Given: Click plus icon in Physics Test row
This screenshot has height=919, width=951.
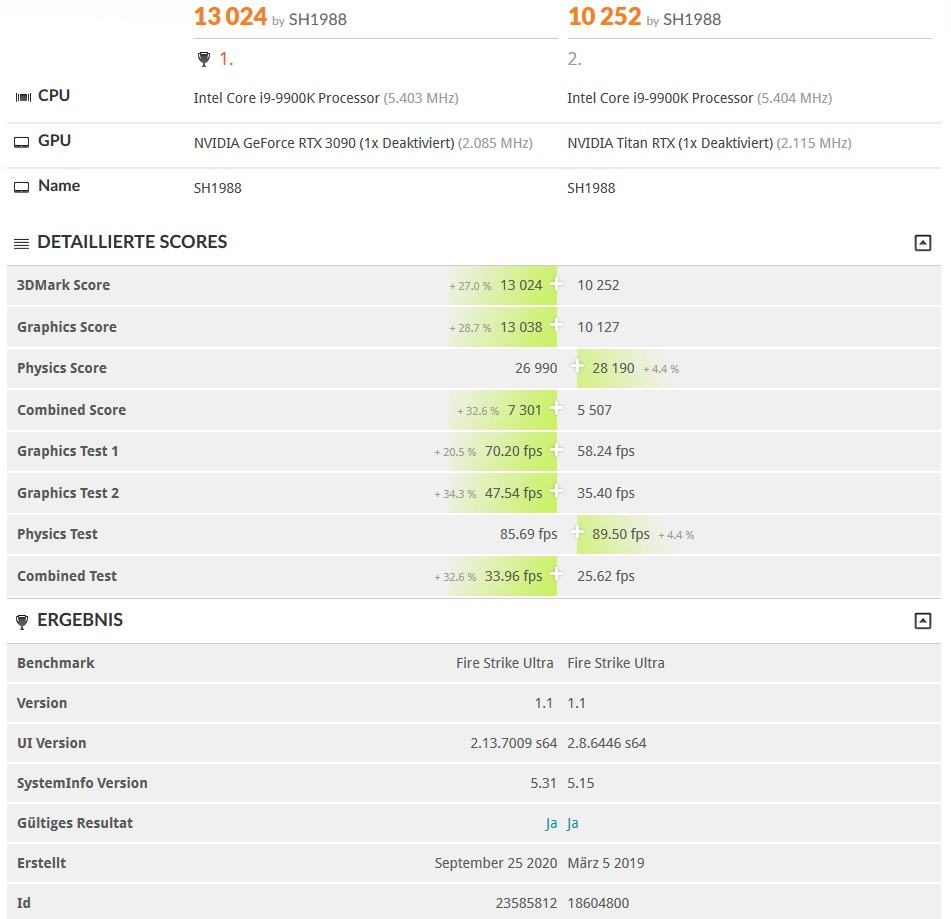Looking at the screenshot, I should pyautogui.click(x=577, y=532).
